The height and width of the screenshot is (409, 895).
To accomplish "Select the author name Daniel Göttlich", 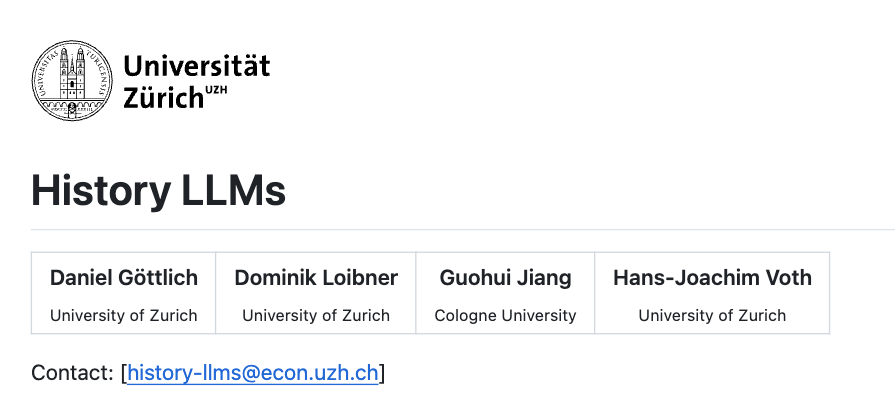I will pyautogui.click(x=124, y=277).
